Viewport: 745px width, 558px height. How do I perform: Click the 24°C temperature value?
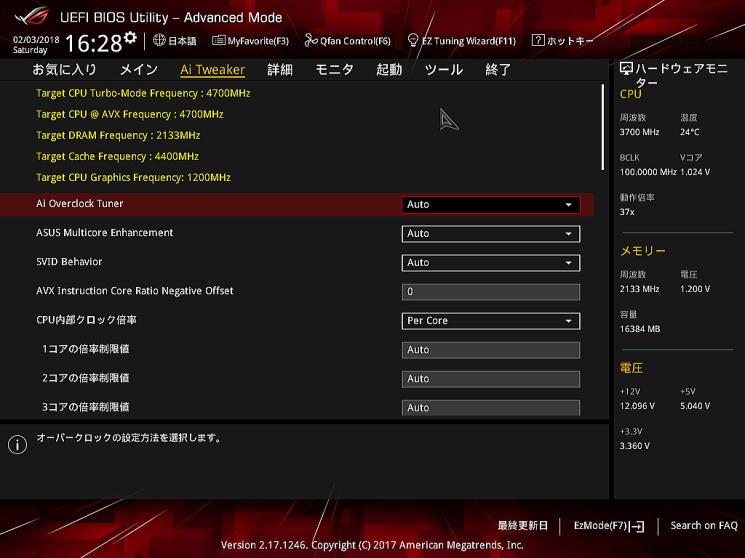pos(689,132)
